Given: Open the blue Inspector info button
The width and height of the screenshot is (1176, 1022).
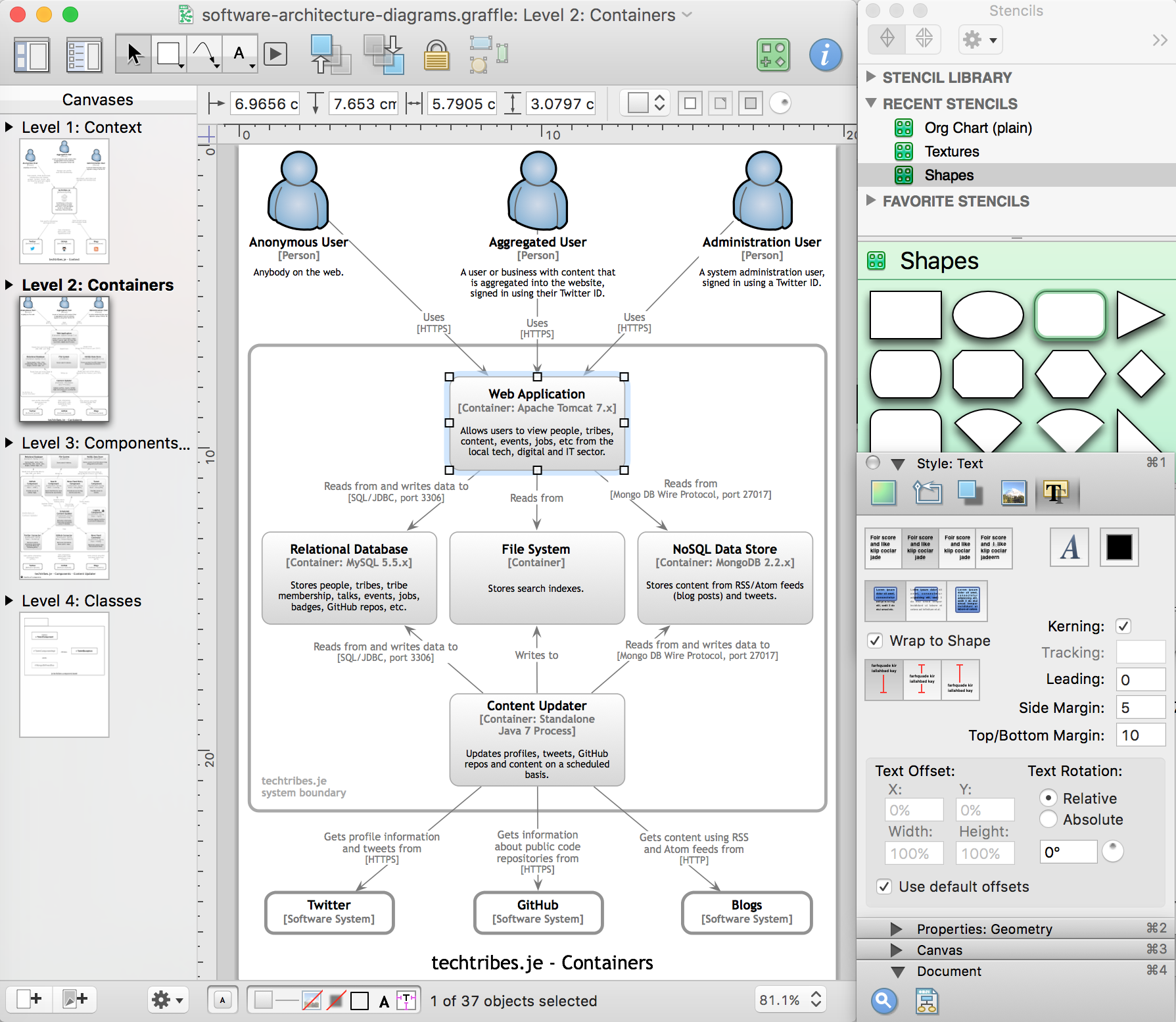Looking at the screenshot, I should pos(826,55).
